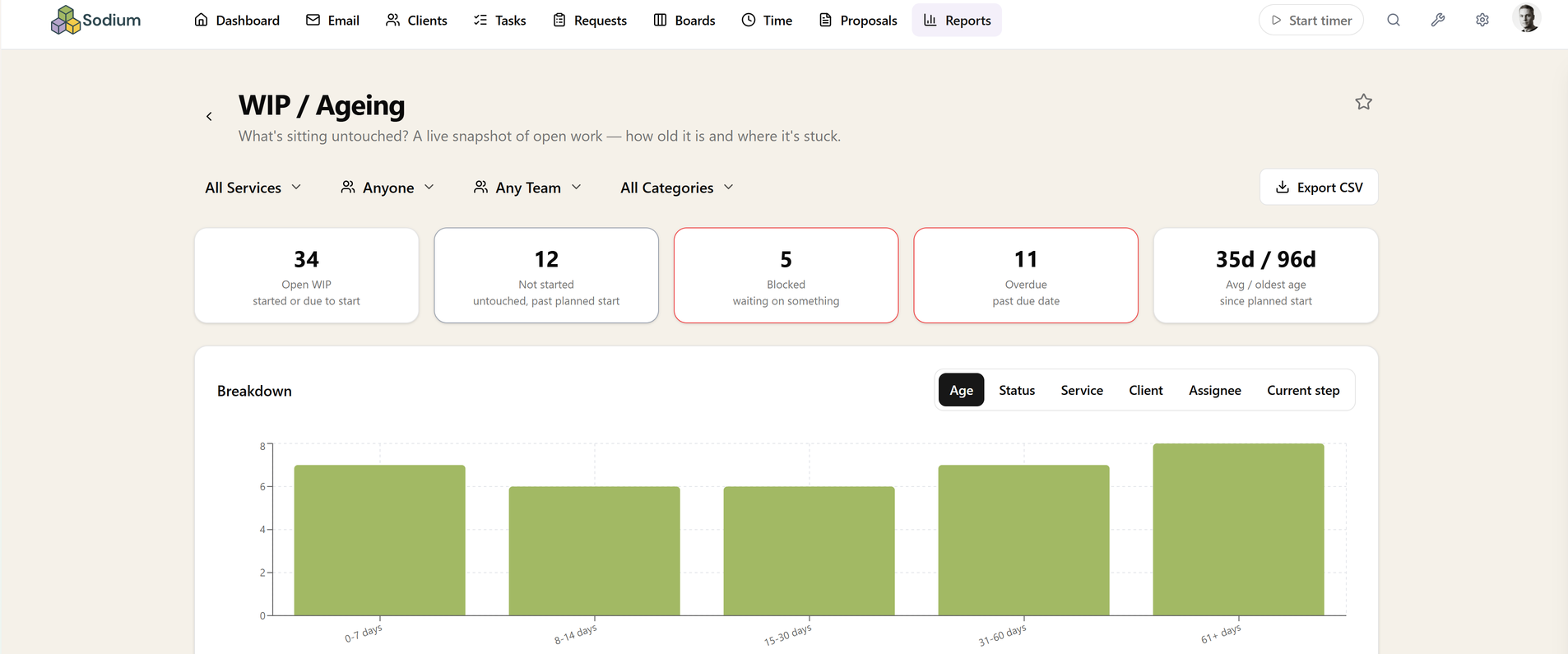Start the timer

[1311, 20]
